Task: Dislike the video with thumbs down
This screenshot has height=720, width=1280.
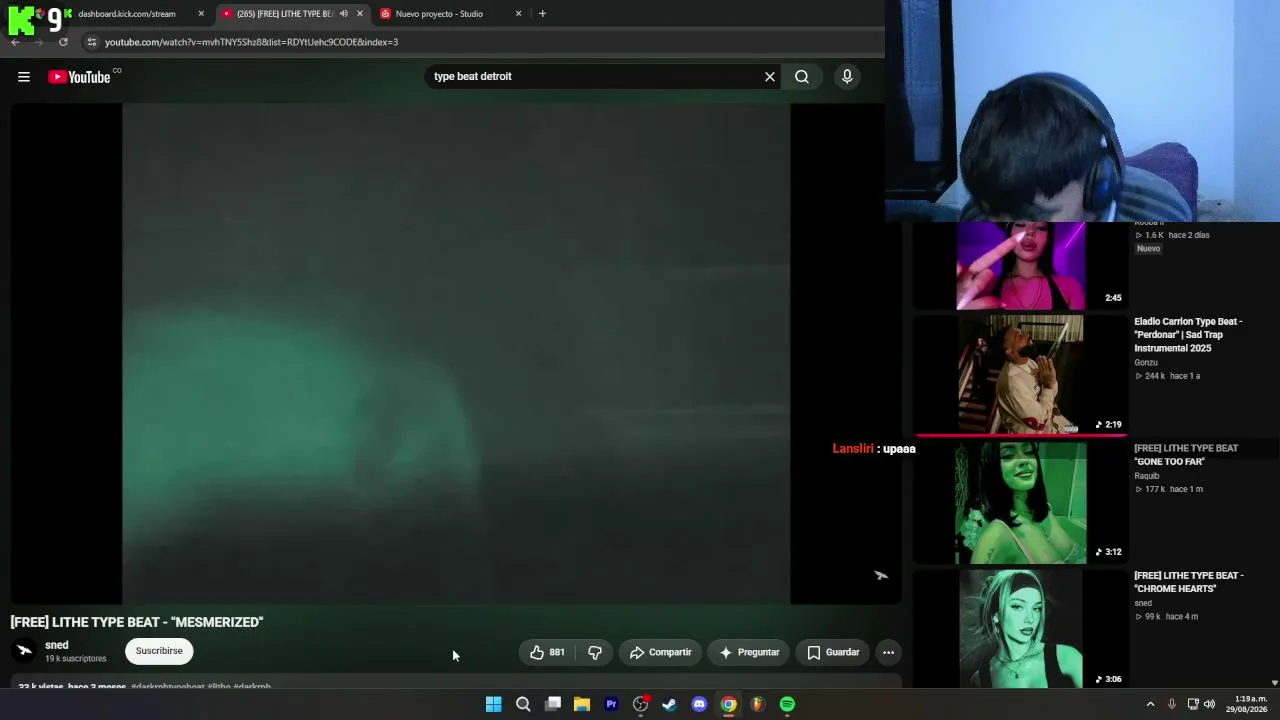Action: coord(595,652)
